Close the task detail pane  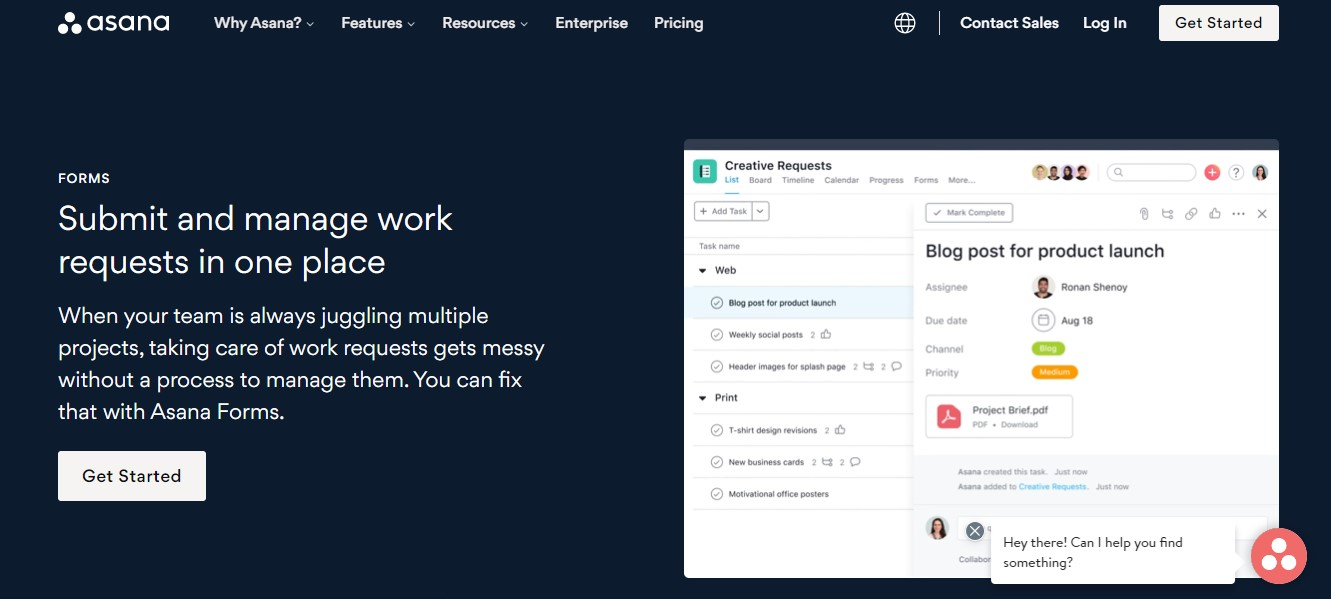coord(1262,214)
